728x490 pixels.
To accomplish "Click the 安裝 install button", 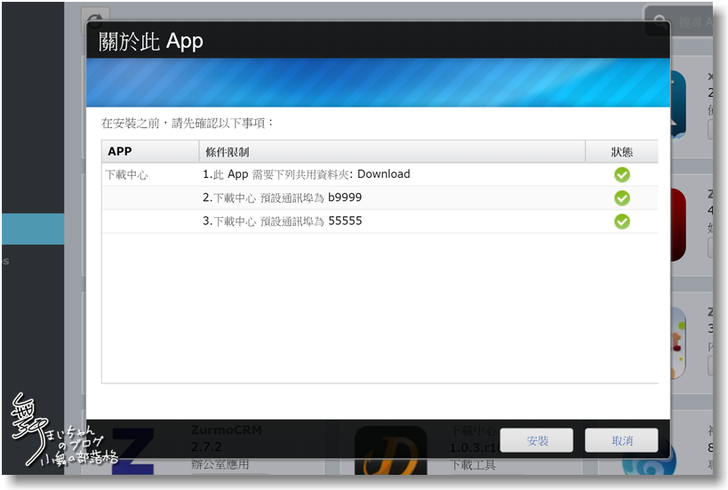I will point(536,440).
